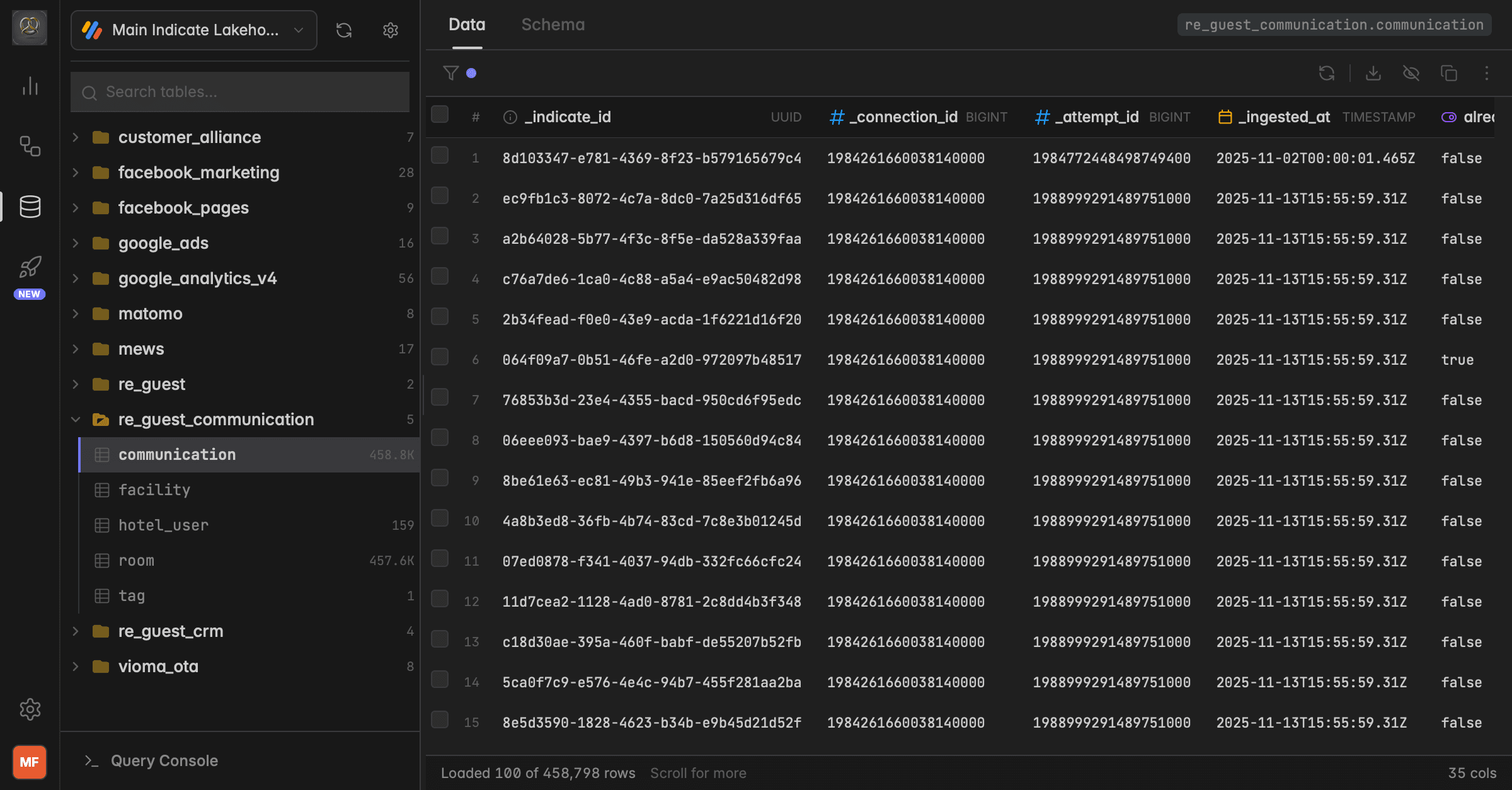Image resolution: width=1512 pixels, height=790 pixels.
Task: Select the room table
Action: pyautogui.click(x=249, y=561)
